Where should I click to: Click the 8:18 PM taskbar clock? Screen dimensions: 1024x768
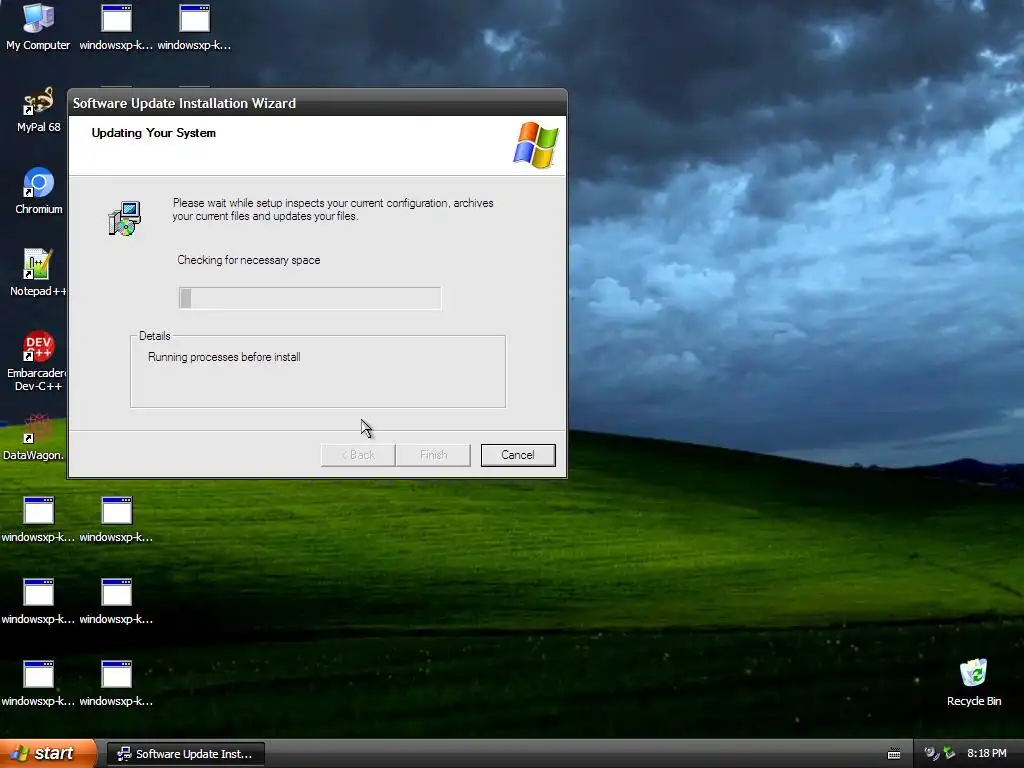(987, 754)
